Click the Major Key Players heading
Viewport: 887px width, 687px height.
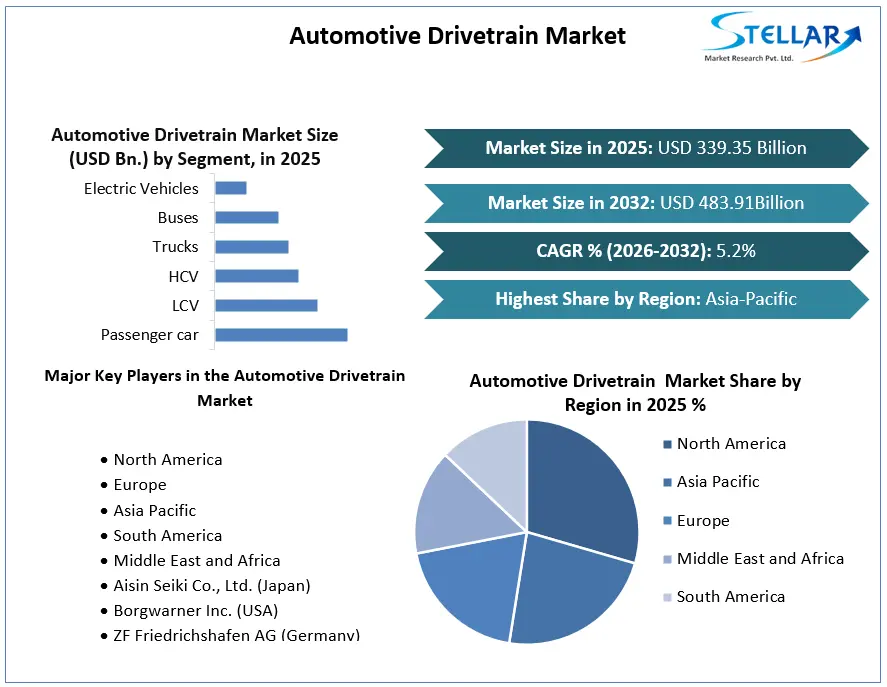click(225, 388)
